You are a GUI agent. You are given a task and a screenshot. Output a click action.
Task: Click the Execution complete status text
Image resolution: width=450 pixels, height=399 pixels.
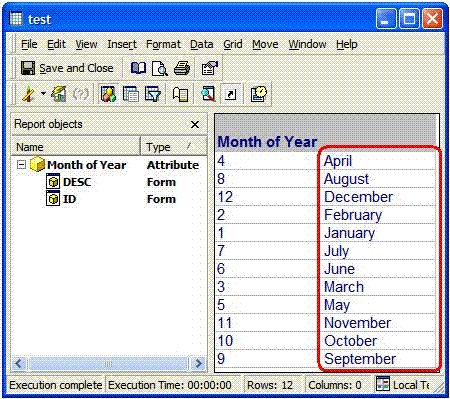coord(56,385)
